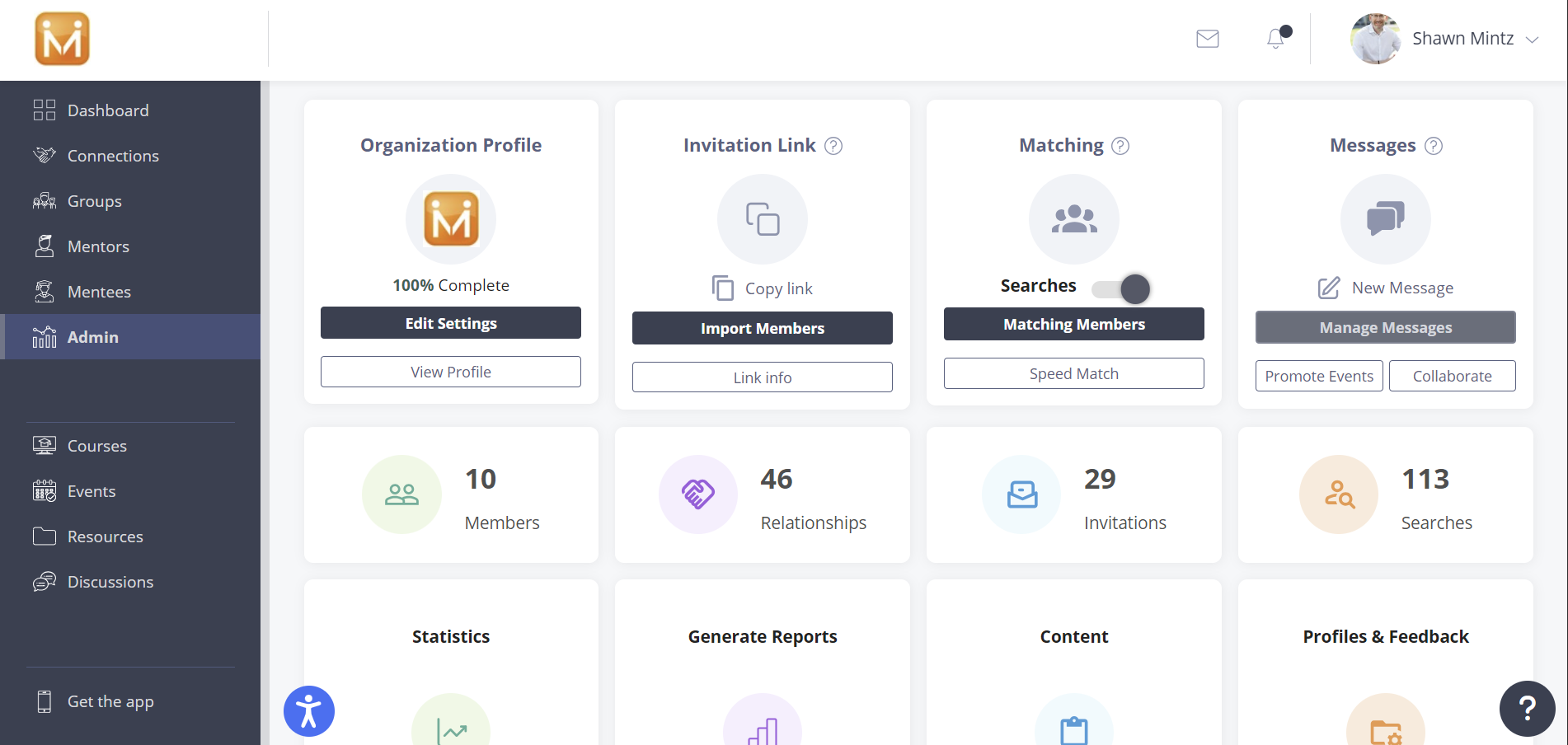The width and height of the screenshot is (1568, 745).
Task: Click Matching Members button
Action: (x=1074, y=324)
